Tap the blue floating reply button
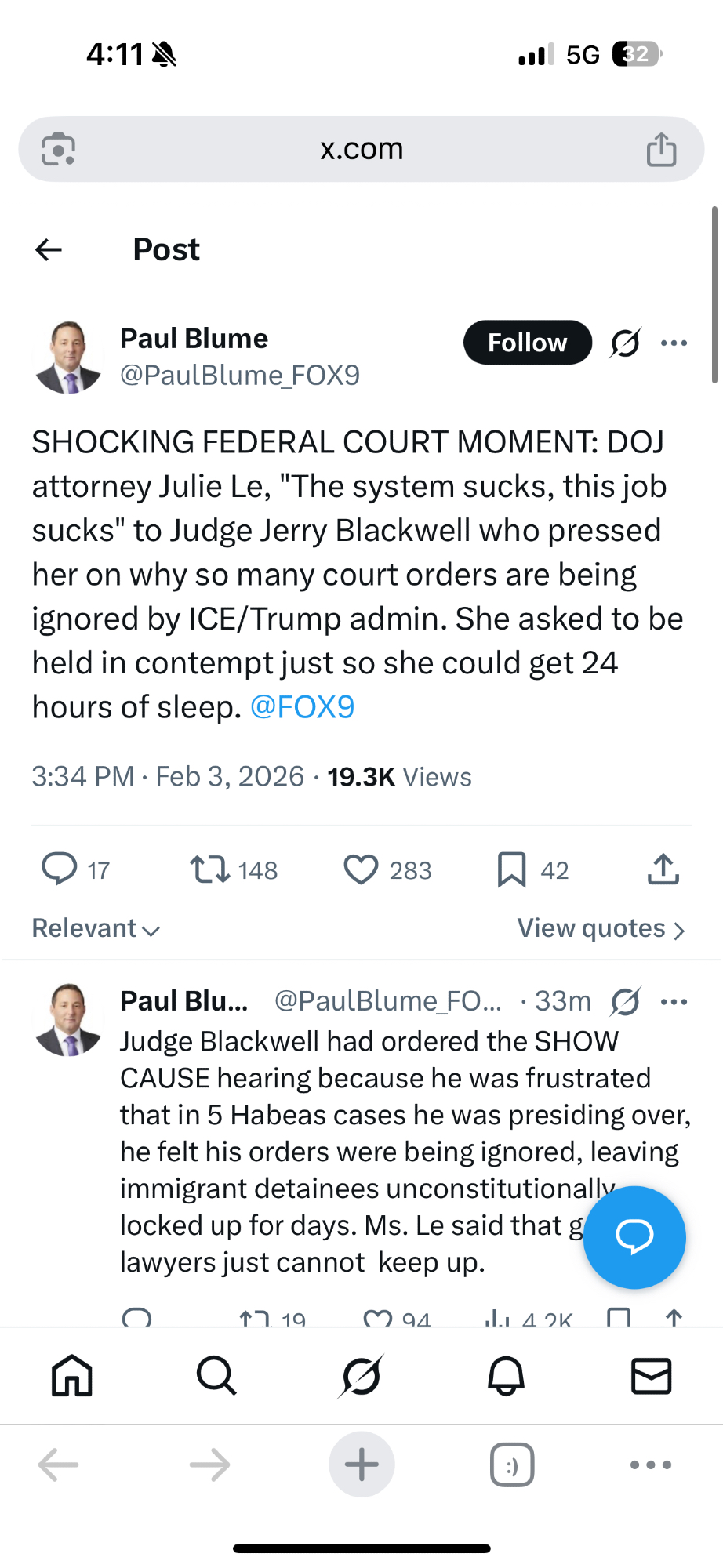This screenshot has height=1568, width=723. click(634, 1237)
